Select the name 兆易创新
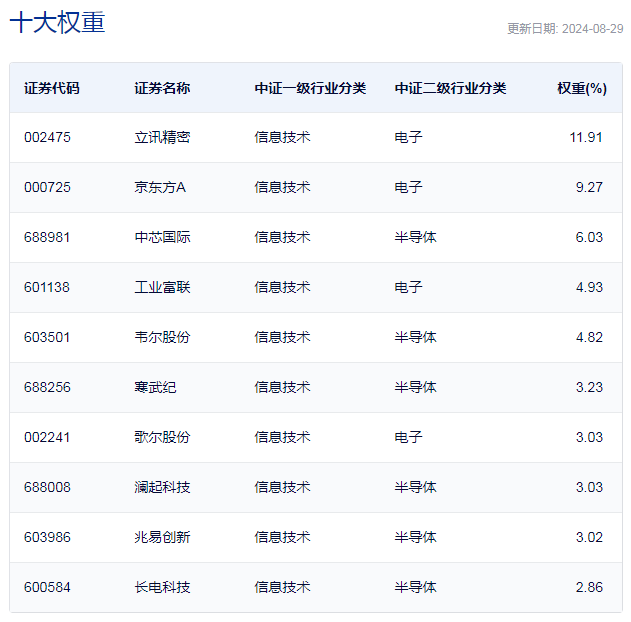Viewport: 631px width, 622px height. (162, 537)
